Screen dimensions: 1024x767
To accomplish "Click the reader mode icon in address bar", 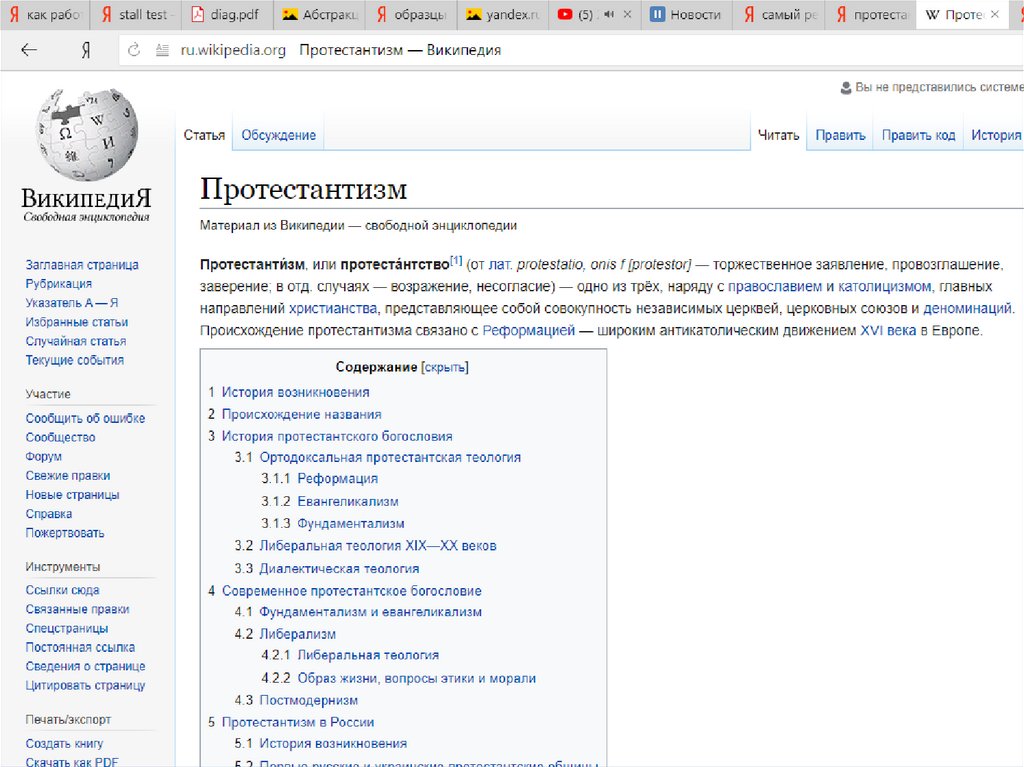I will point(160,51).
